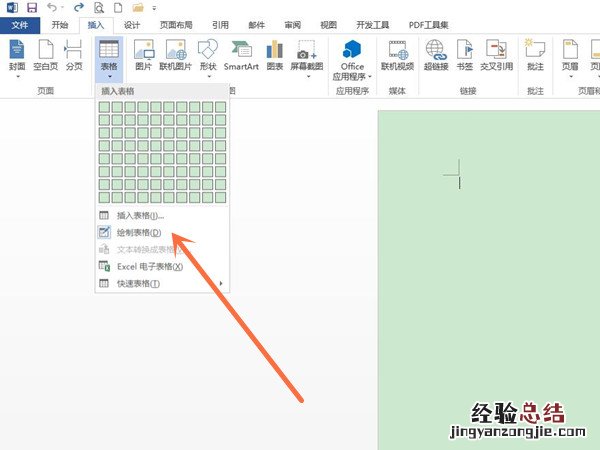Insert a bookmark with 书签
This screenshot has width=600, height=450.
click(465, 55)
